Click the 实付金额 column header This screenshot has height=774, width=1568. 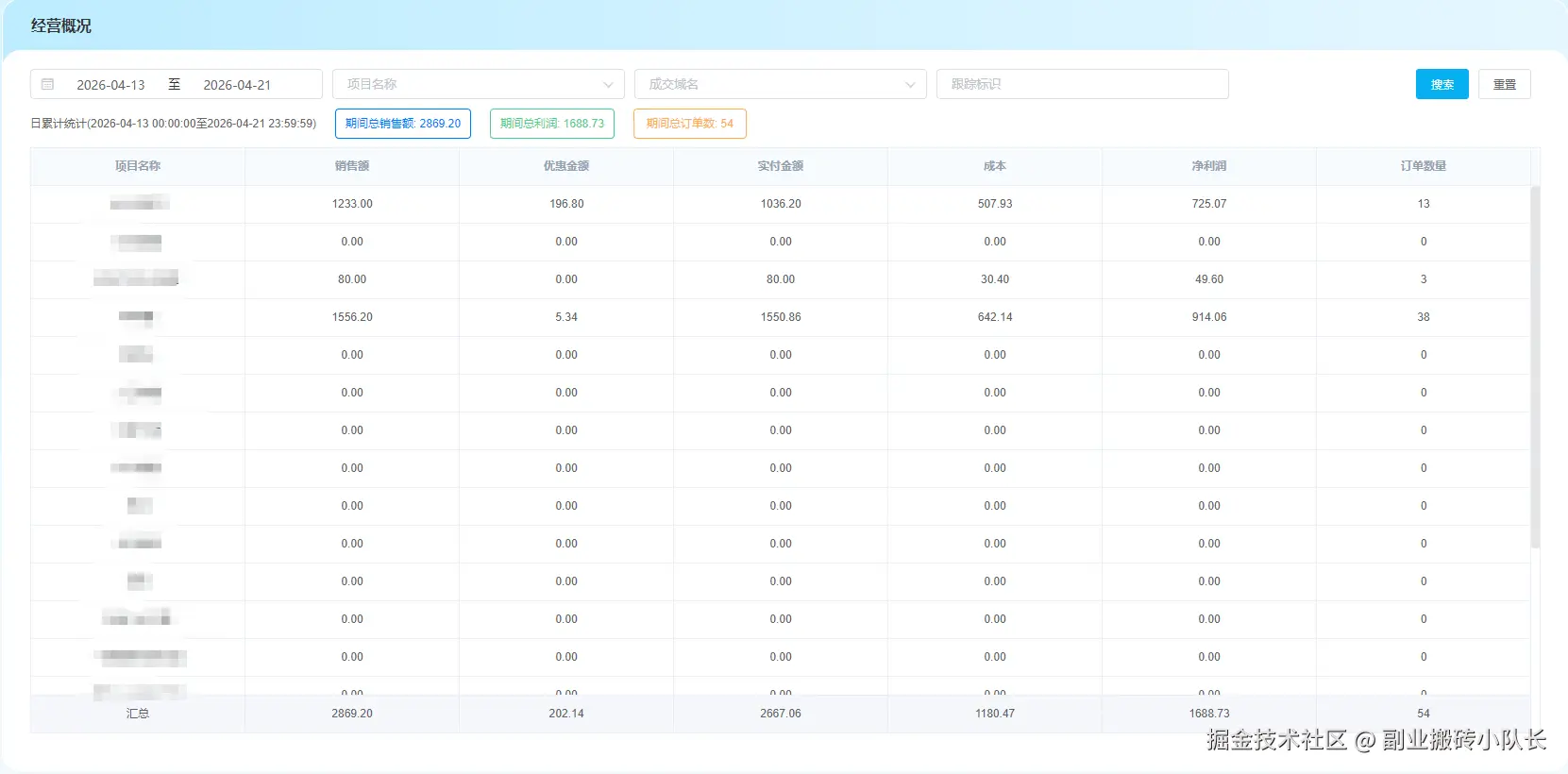coord(781,166)
